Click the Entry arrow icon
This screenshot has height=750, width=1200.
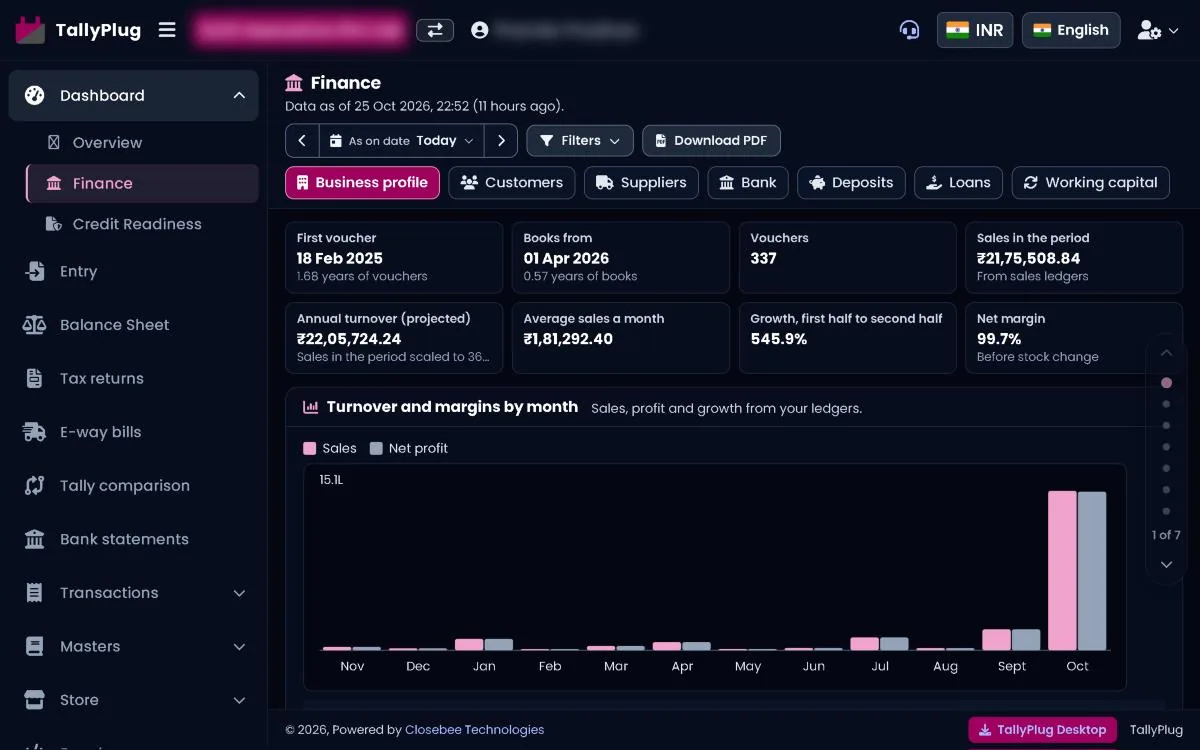(x=35, y=271)
